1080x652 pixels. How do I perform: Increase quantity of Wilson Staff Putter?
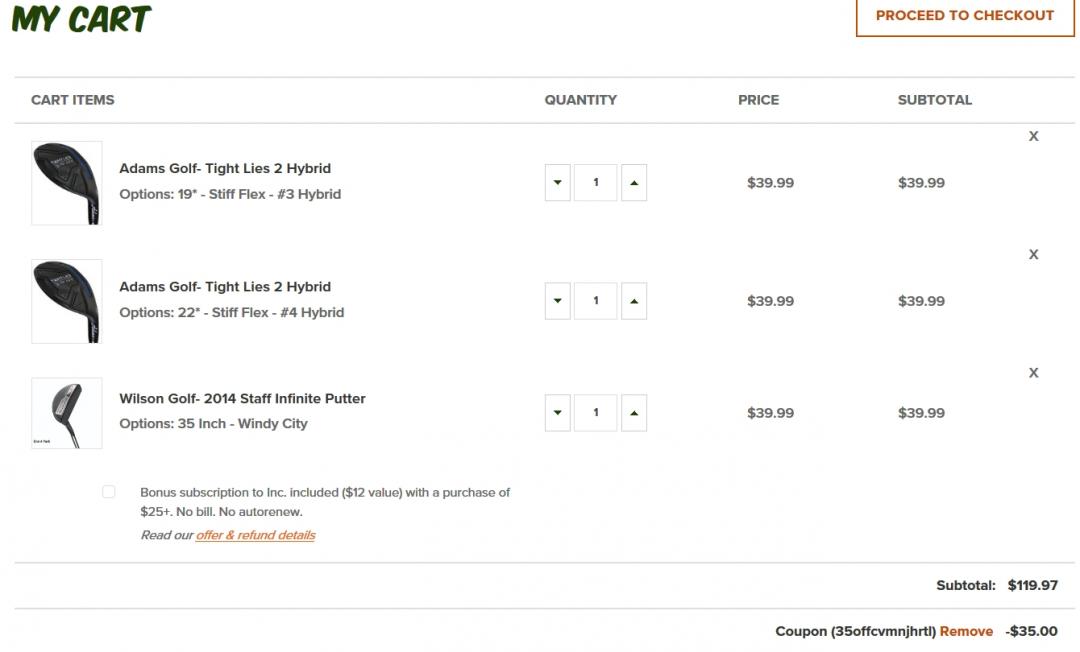tap(634, 413)
